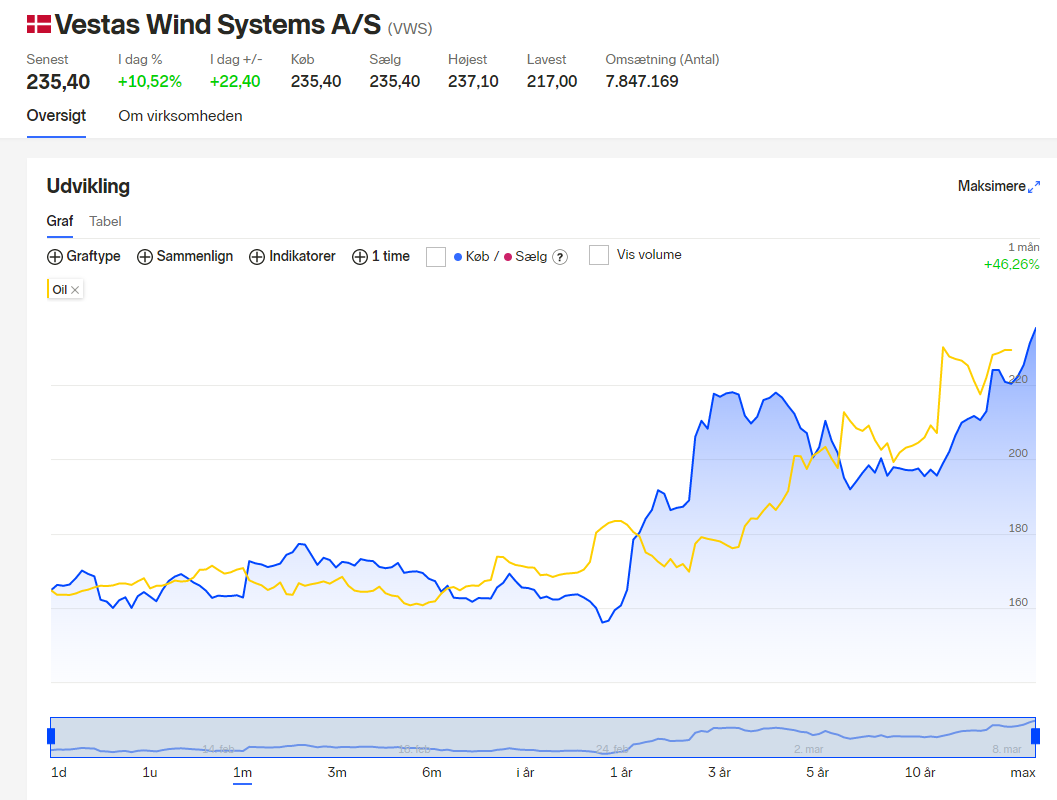Choose the 5 år time range

817,772
